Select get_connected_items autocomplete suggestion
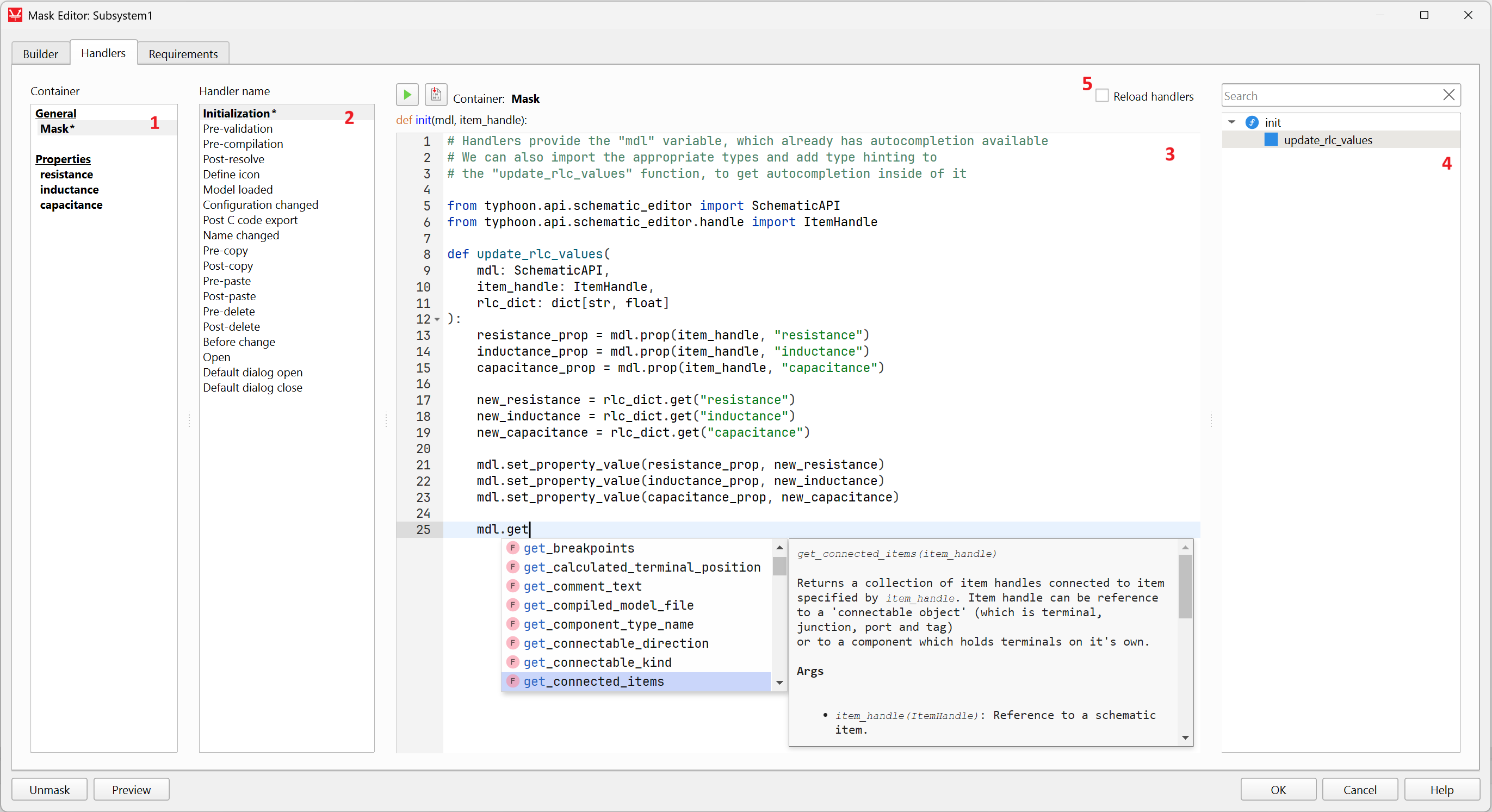 (x=593, y=681)
